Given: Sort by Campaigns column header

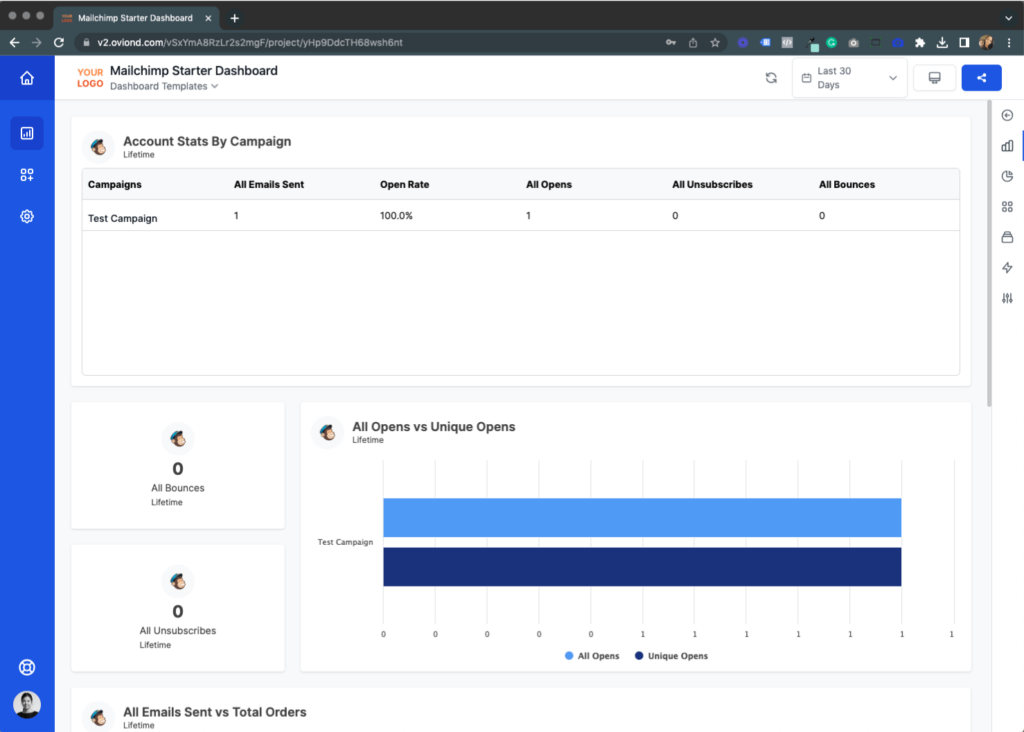Looking at the screenshot, I should [115, 184].
